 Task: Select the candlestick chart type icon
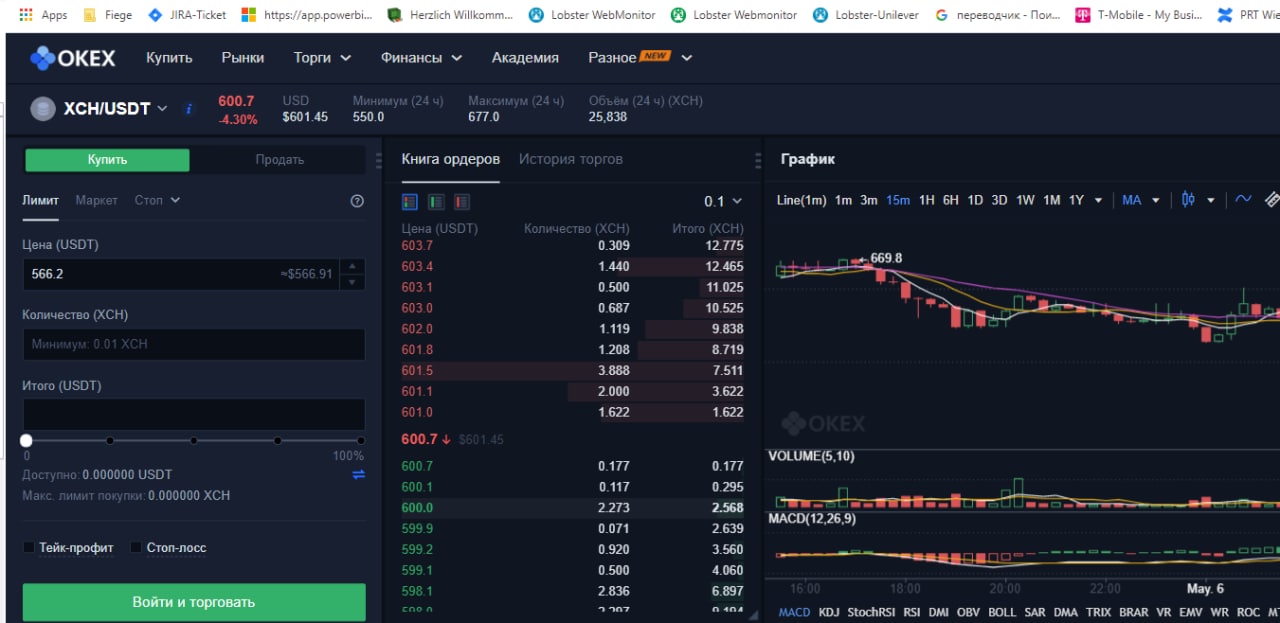(1188, 199)
